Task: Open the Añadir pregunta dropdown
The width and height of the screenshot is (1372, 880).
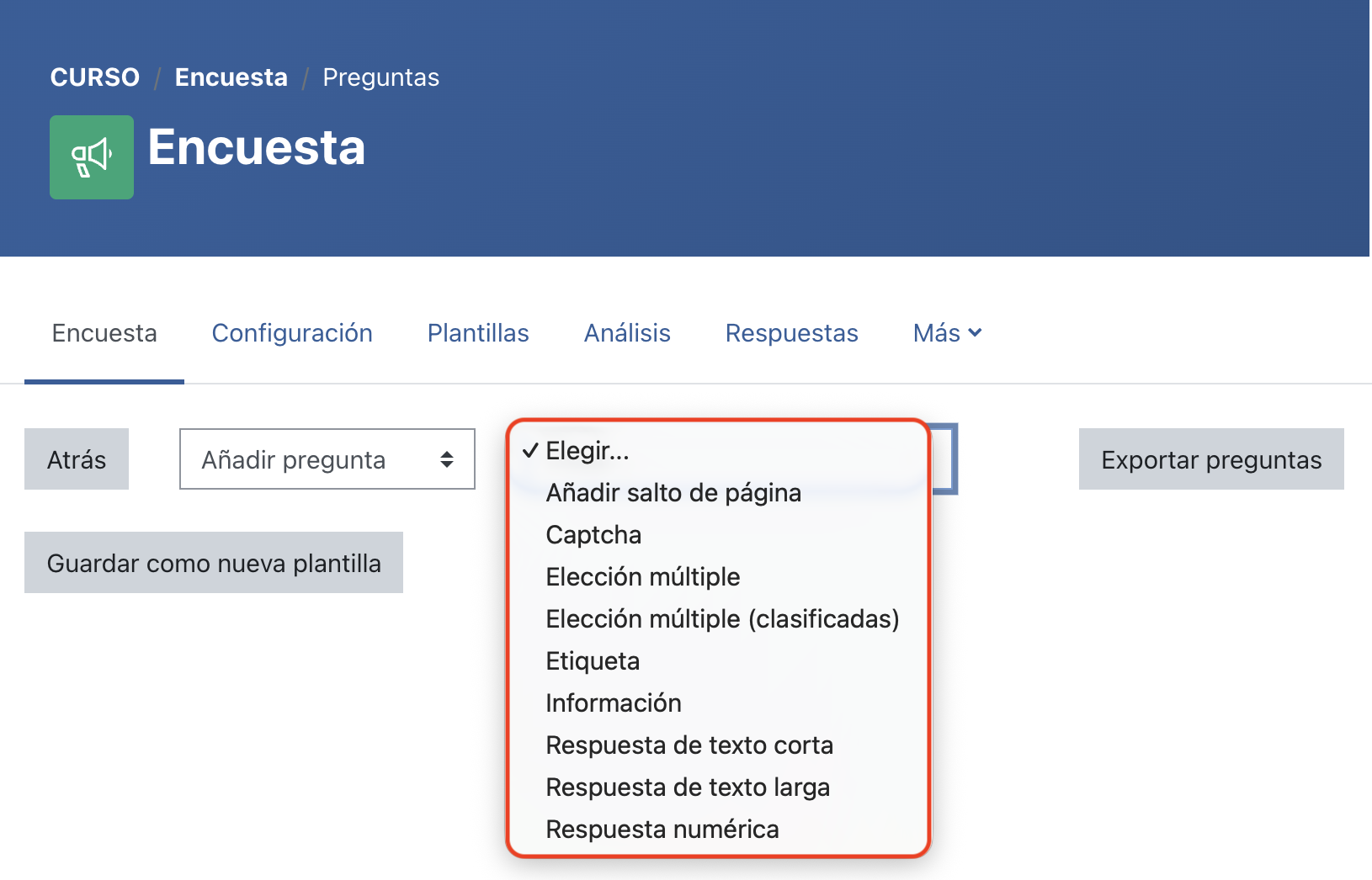Action: pos(327,459)
